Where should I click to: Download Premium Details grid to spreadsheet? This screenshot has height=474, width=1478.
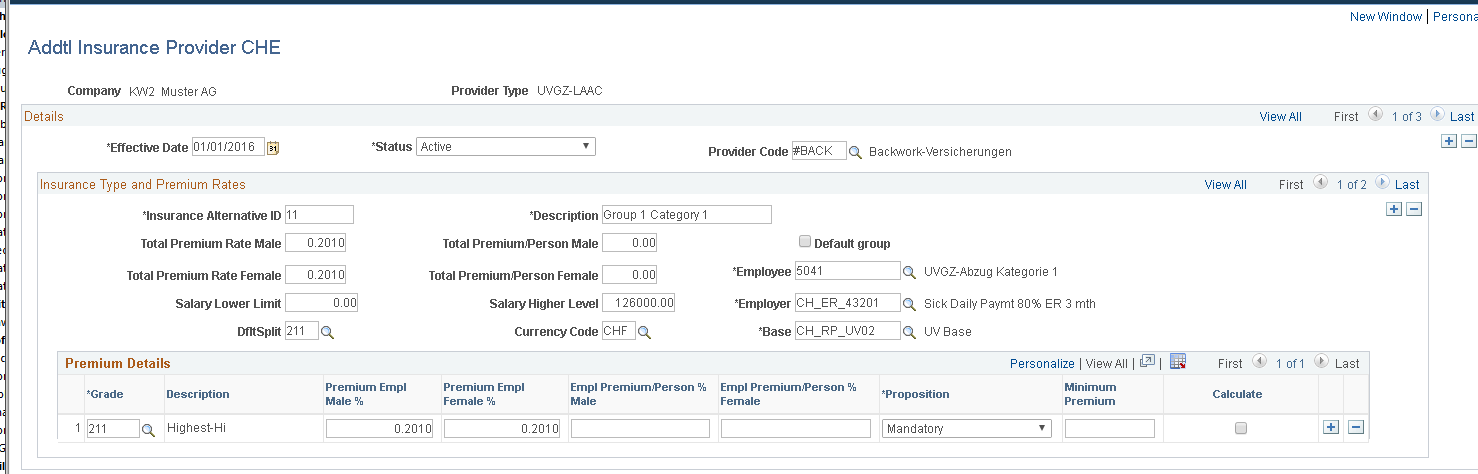coord(1178,362)
